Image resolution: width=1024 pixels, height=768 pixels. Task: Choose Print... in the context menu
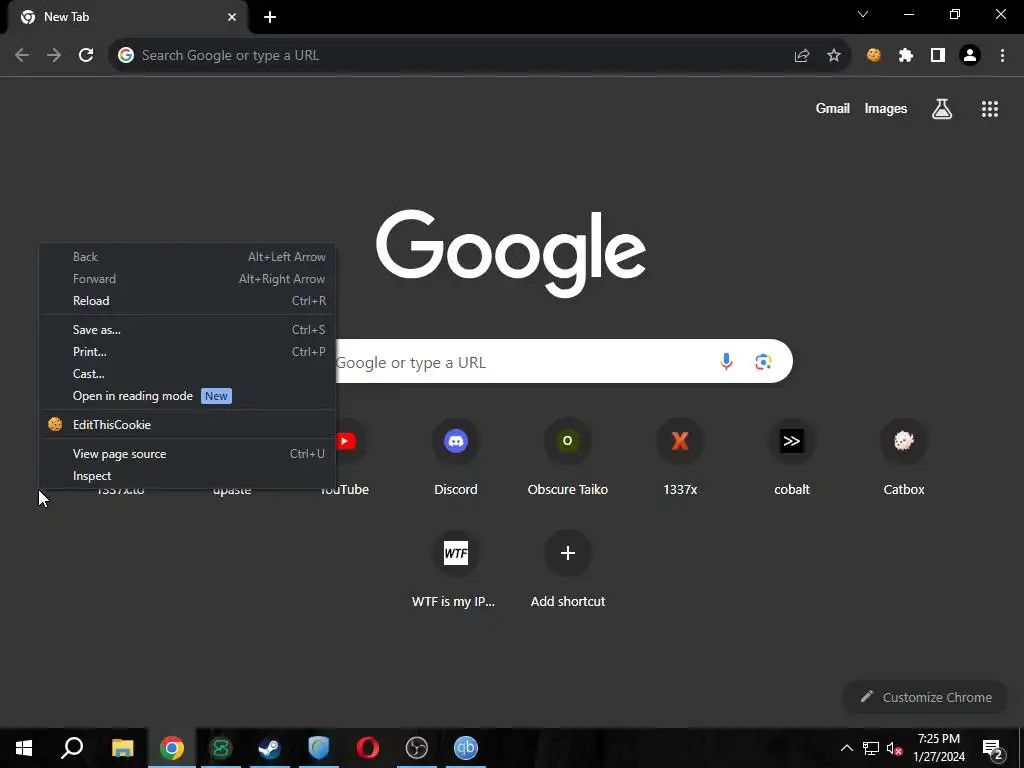point(187,351)
